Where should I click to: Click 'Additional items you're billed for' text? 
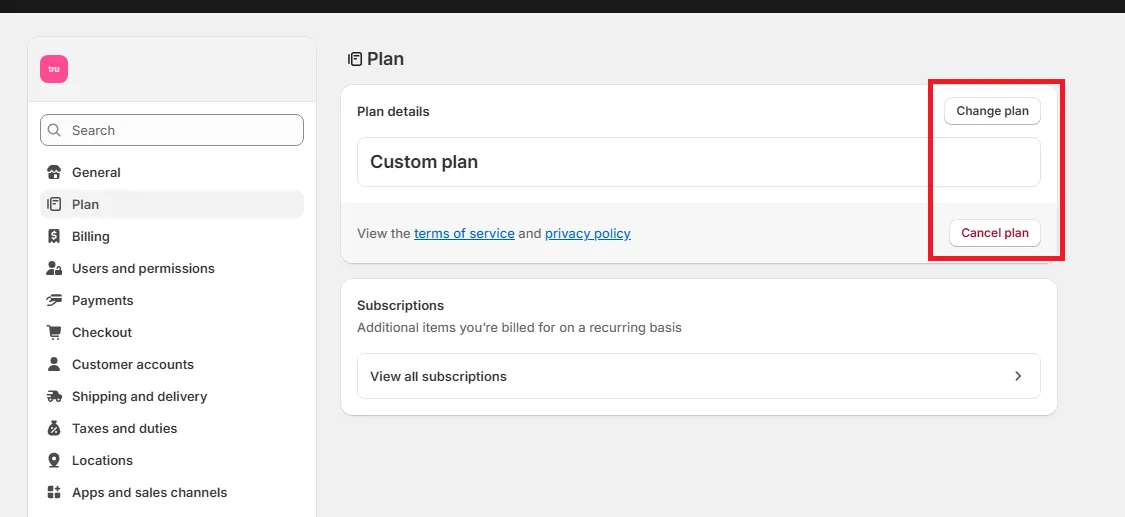point(519,328)
